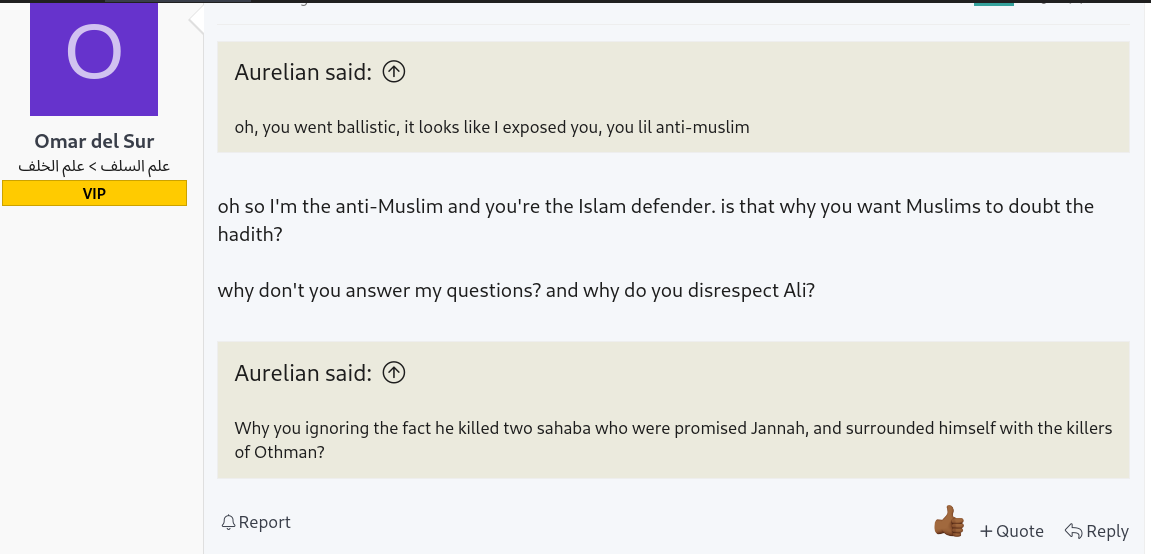Click the plus icon beside Quote
Viewport: 1151px width, 554px height.
(986, 531)
